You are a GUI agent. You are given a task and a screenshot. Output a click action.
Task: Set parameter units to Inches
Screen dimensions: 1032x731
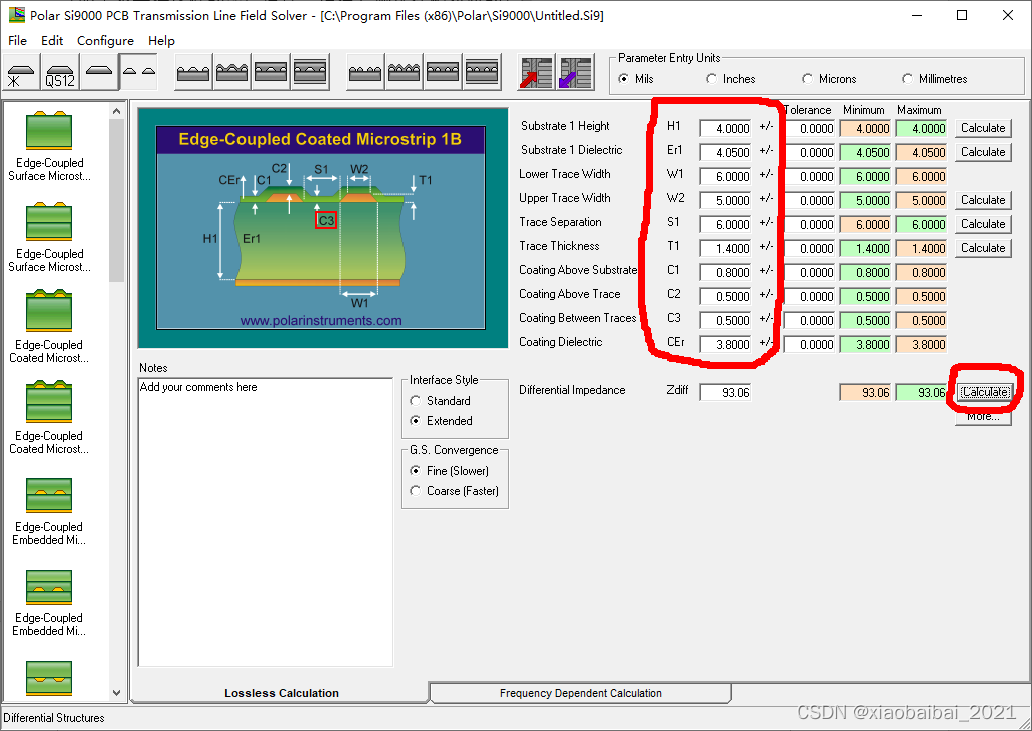731,79
